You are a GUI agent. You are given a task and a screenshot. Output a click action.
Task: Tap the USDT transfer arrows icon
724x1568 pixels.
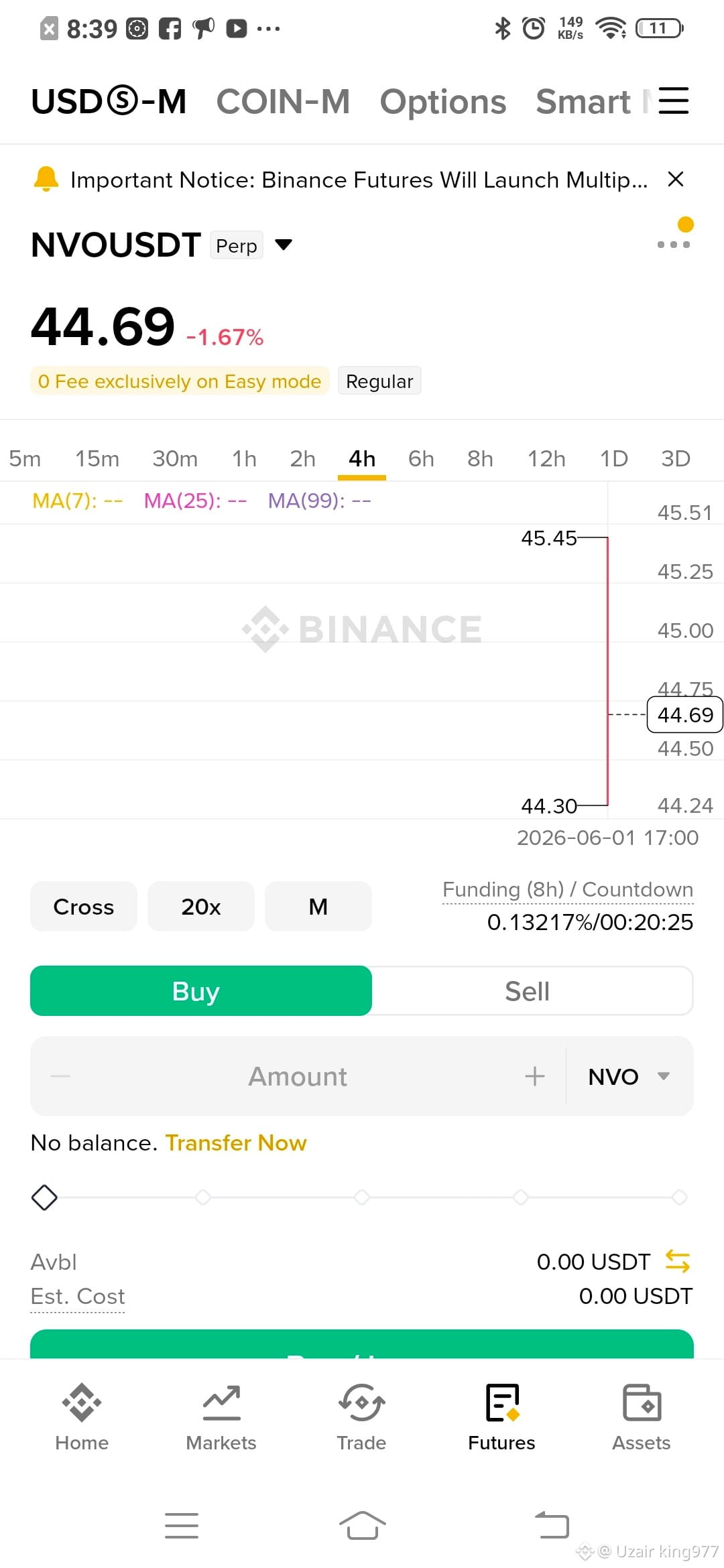[x=678, y=1261]
